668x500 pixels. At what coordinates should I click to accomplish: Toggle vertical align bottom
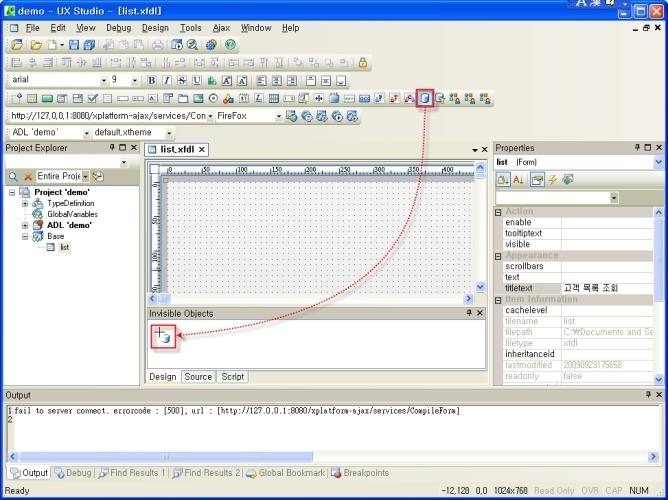[341, 80]
